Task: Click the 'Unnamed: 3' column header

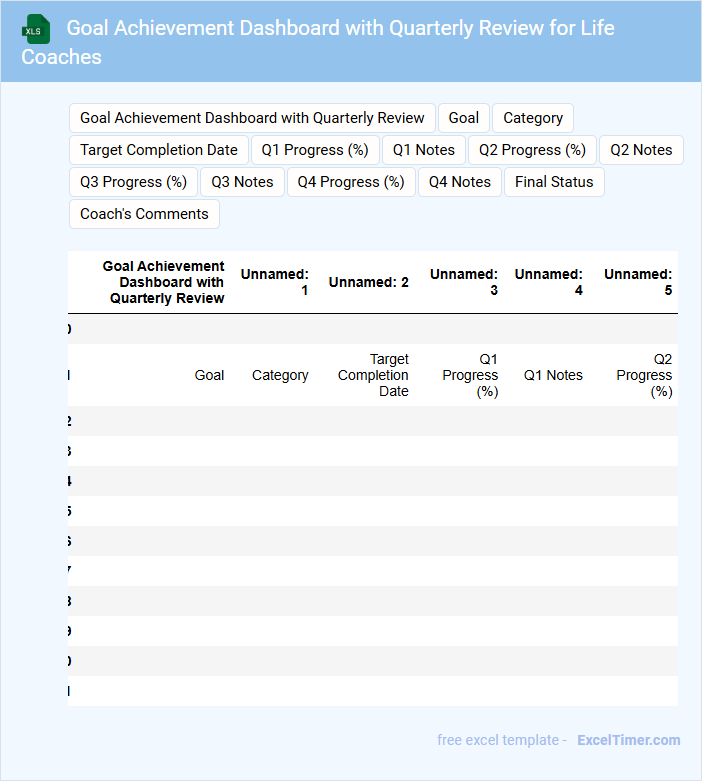Action: pyautogui.click(x=464, y=282)
